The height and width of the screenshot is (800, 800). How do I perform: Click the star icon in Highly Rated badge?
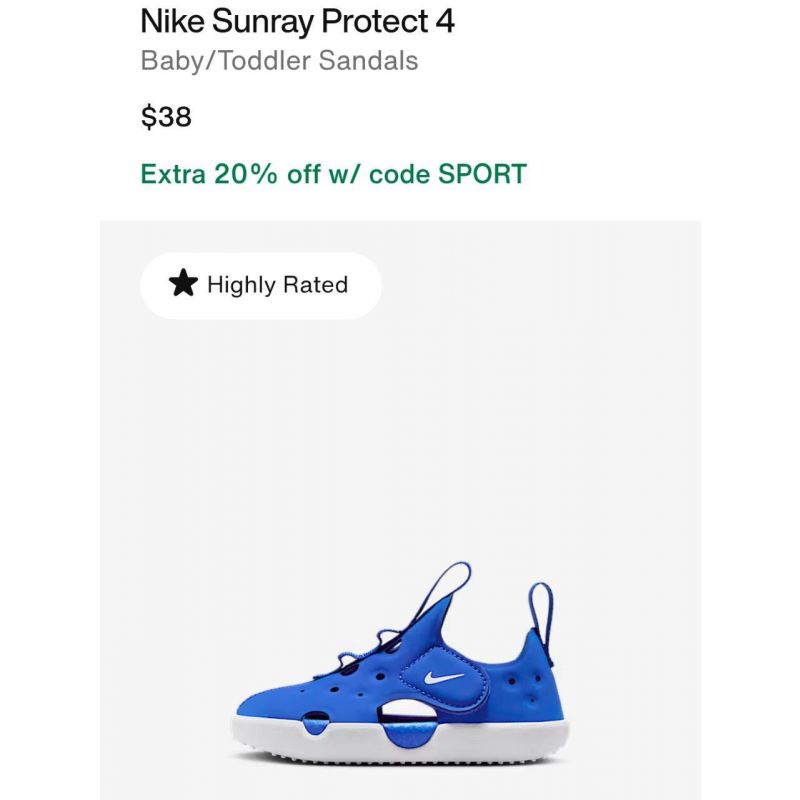(x=183, y=283)
